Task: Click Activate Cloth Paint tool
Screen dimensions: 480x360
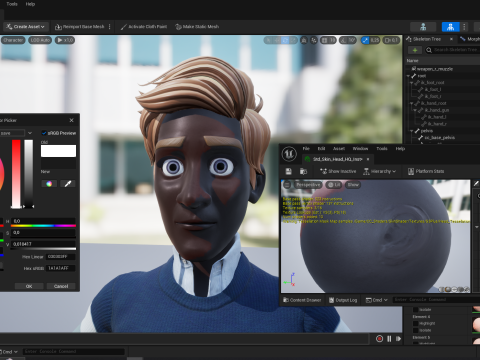Action: (144, 27)
